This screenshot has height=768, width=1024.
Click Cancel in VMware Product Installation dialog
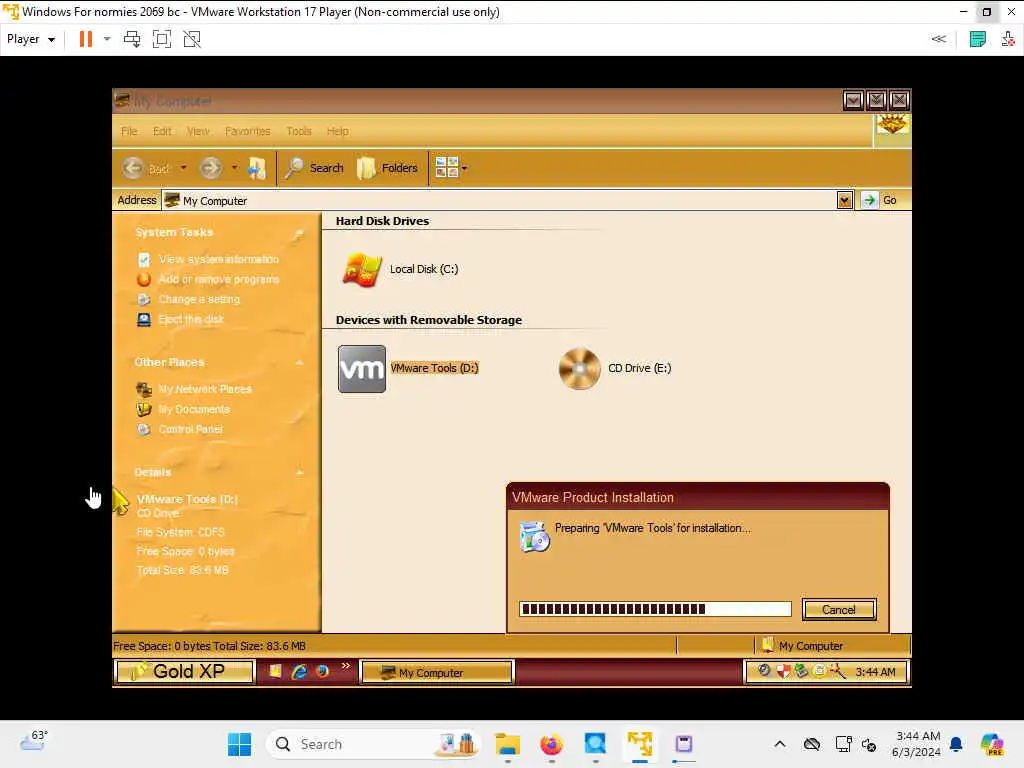coord(839,610)
